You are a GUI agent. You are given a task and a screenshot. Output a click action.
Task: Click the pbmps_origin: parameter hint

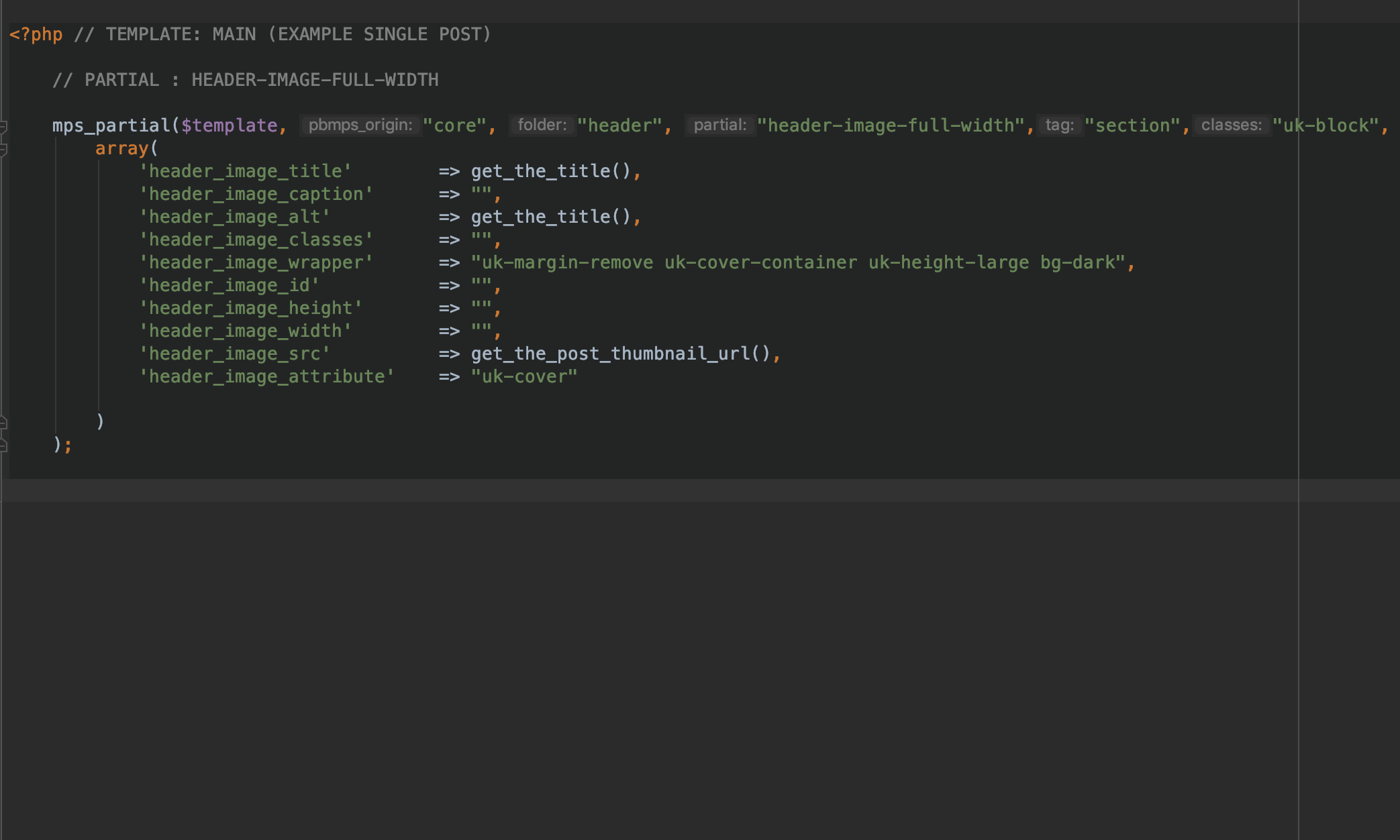360,125
